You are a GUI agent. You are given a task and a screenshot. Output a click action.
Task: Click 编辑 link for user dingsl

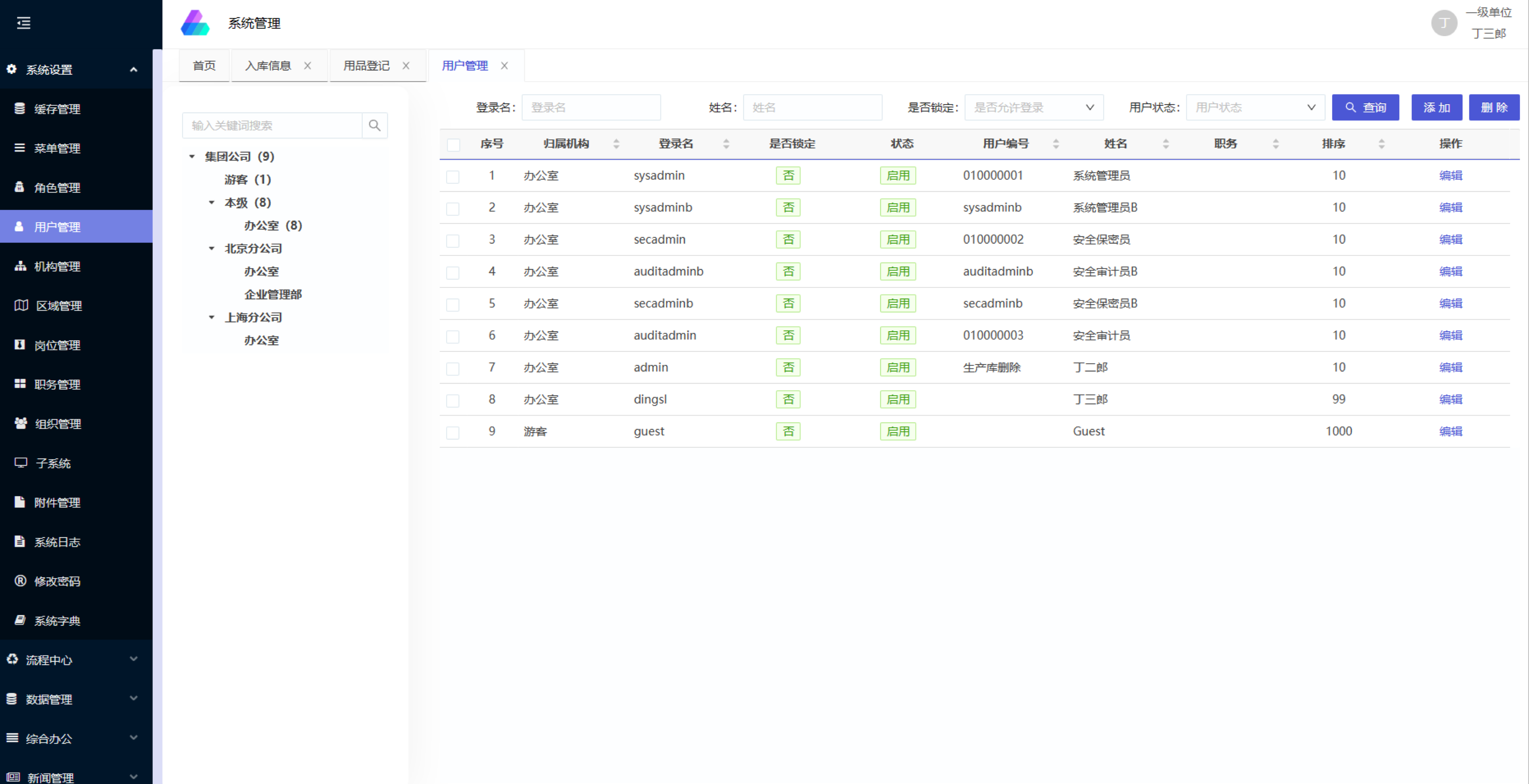[x=1450, y=400]
